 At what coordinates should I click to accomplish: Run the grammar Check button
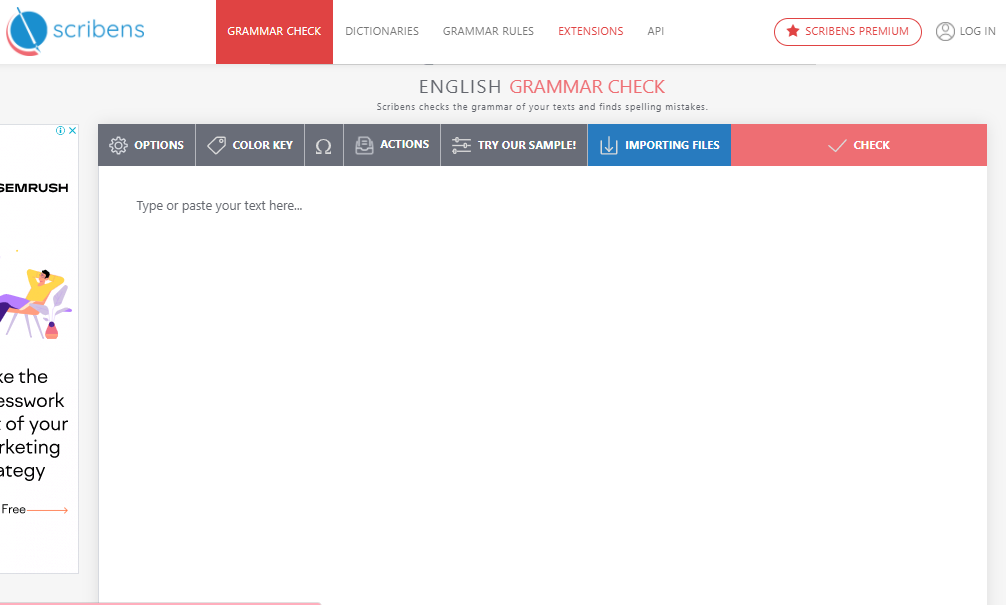click(x=858, y=145)
